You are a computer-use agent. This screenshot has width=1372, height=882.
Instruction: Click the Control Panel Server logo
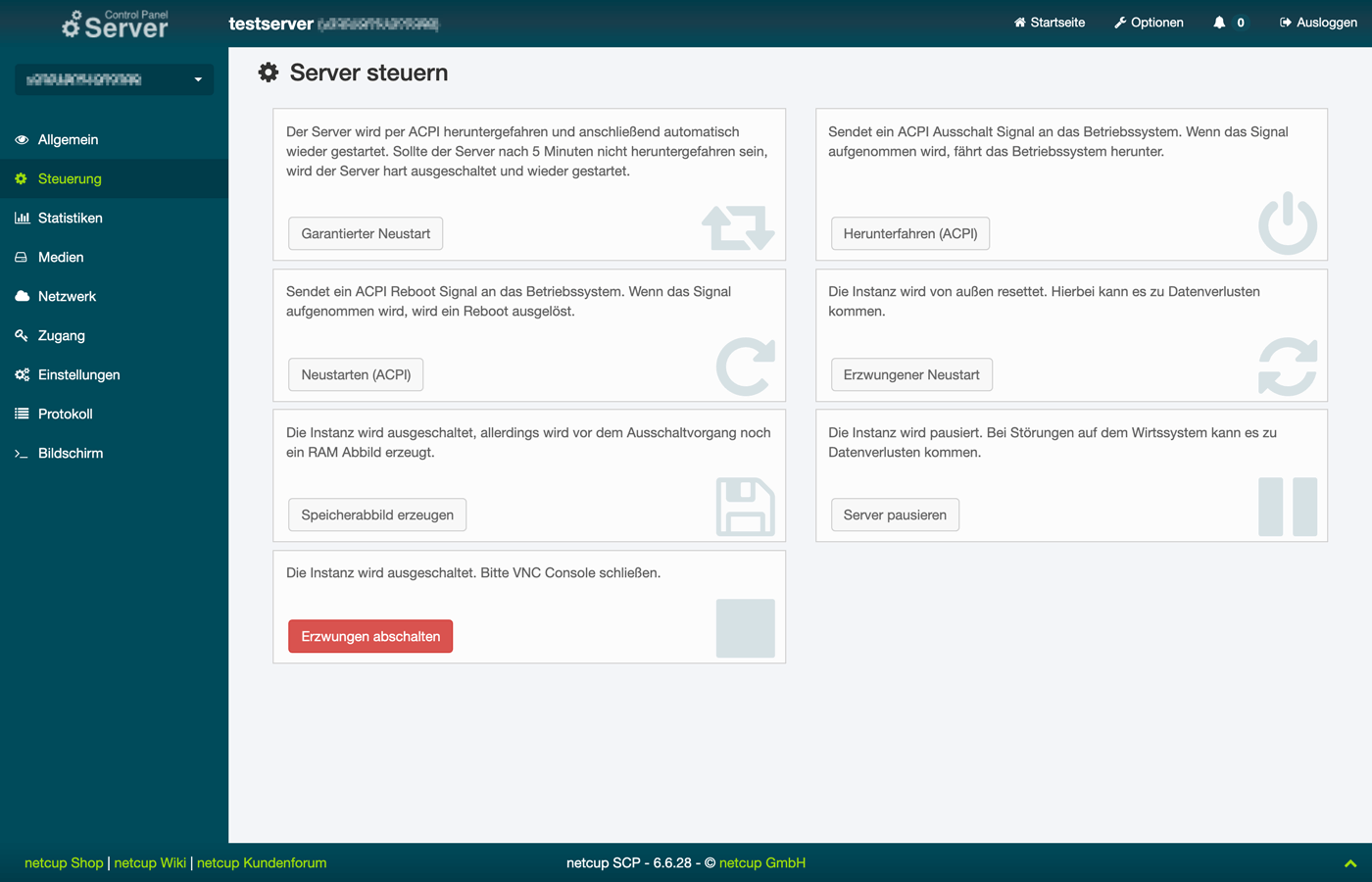[x=115, y=24]
